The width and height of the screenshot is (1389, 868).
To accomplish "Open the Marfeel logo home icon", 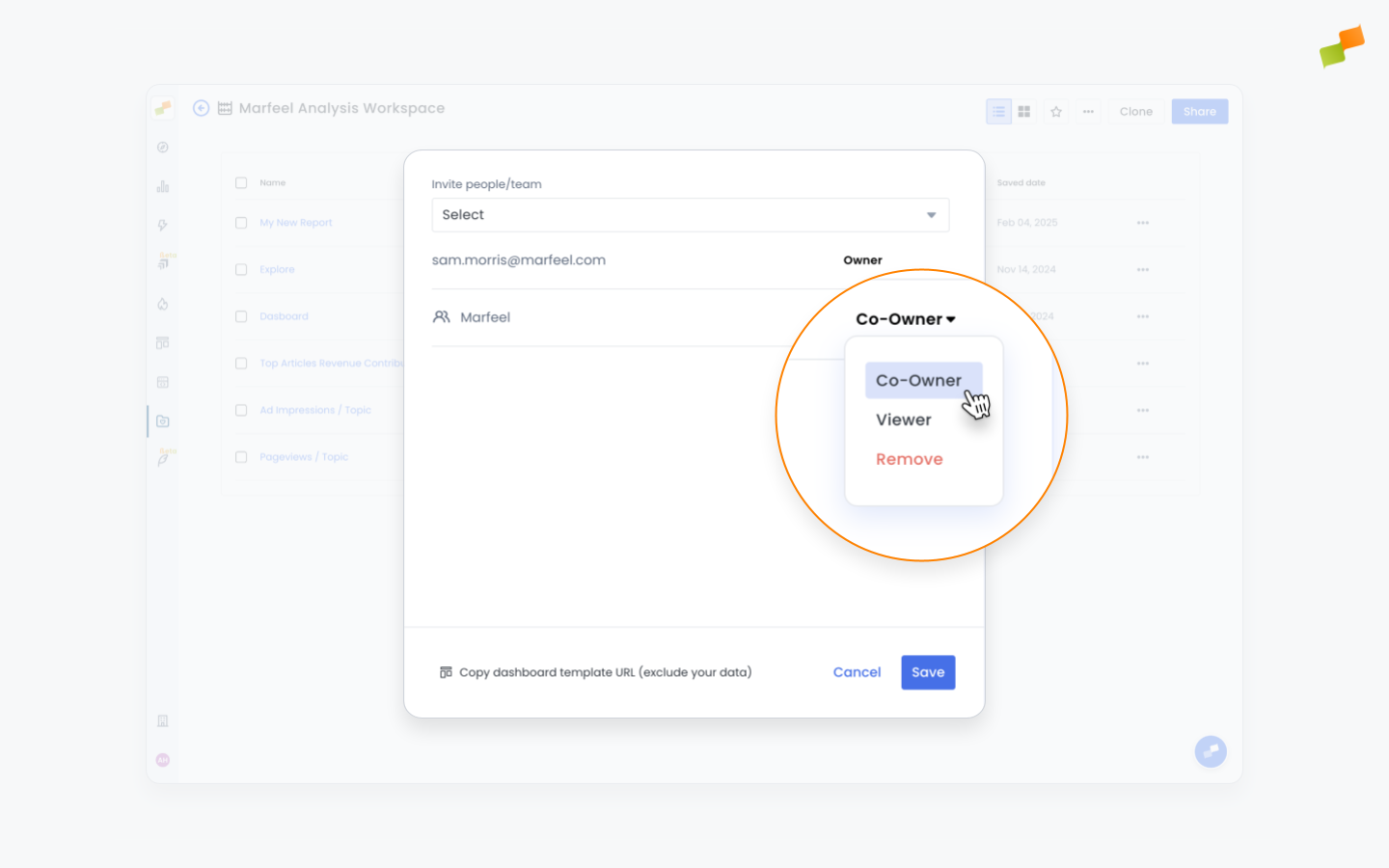I will pyautogui.click(x=163, y=107).
